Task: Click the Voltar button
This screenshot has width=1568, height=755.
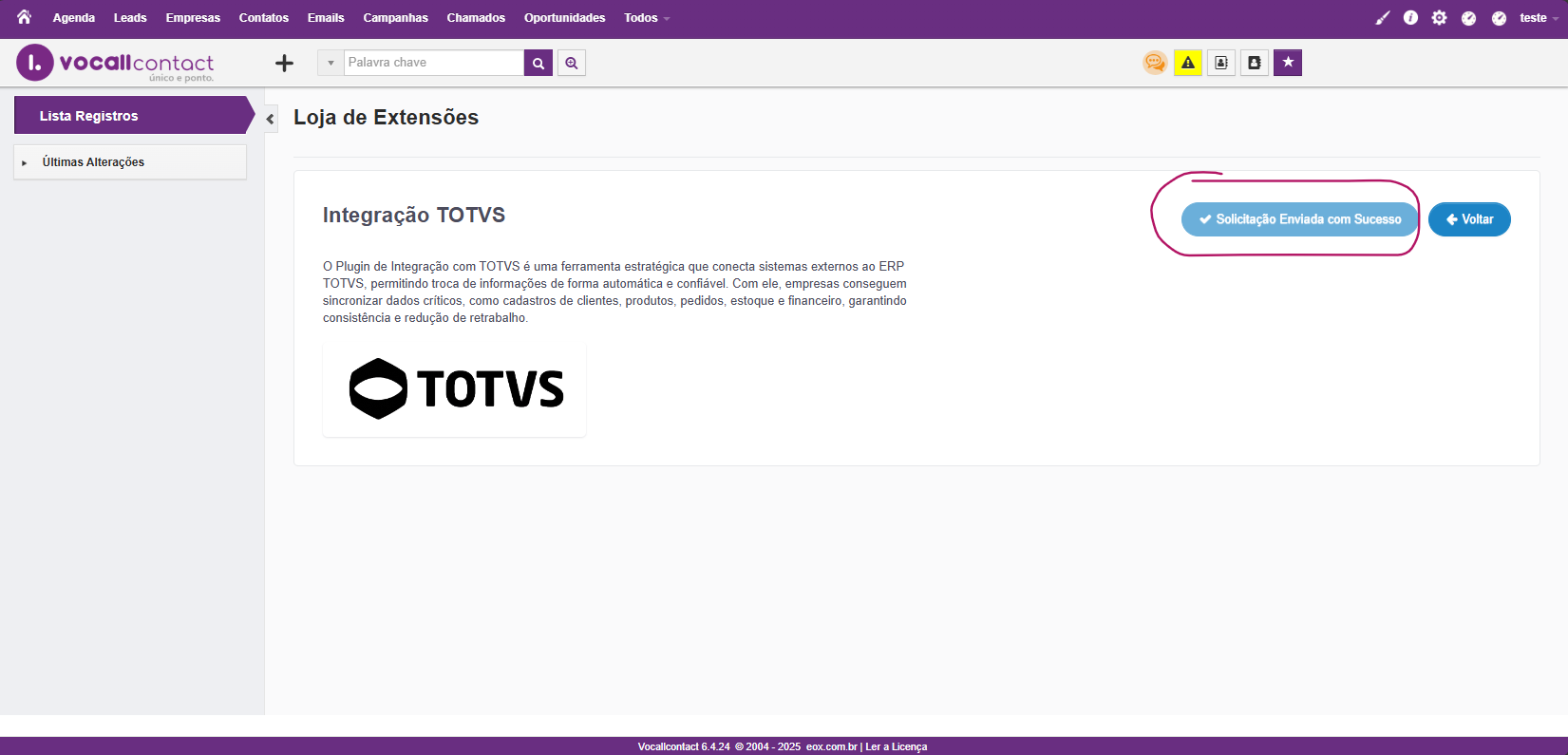Action: (1469, 219)
